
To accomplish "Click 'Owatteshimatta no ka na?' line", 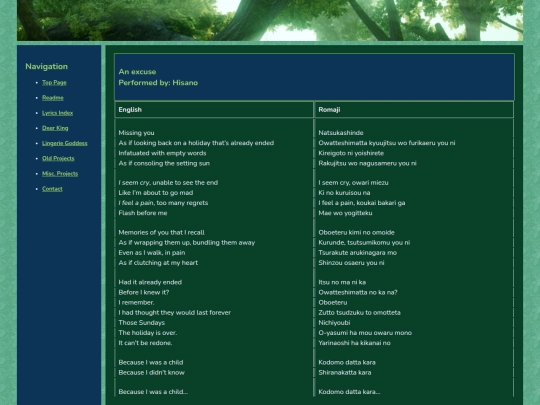I will coord(358,292).
